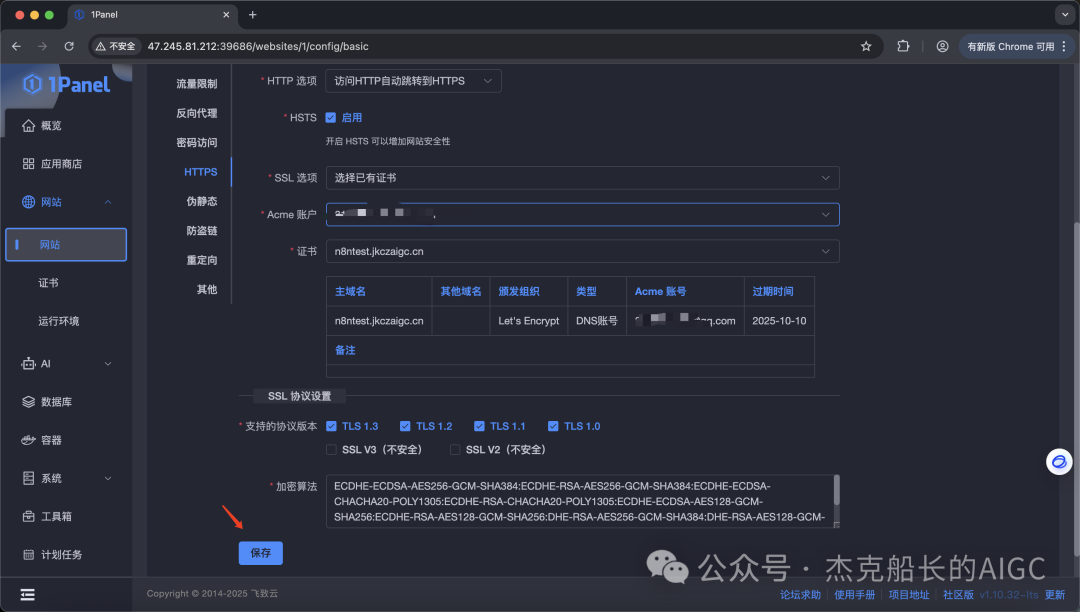Click the Let's Encrypt issuer cell
This screenshot has width=1080, height=612.
coord(528,321)
